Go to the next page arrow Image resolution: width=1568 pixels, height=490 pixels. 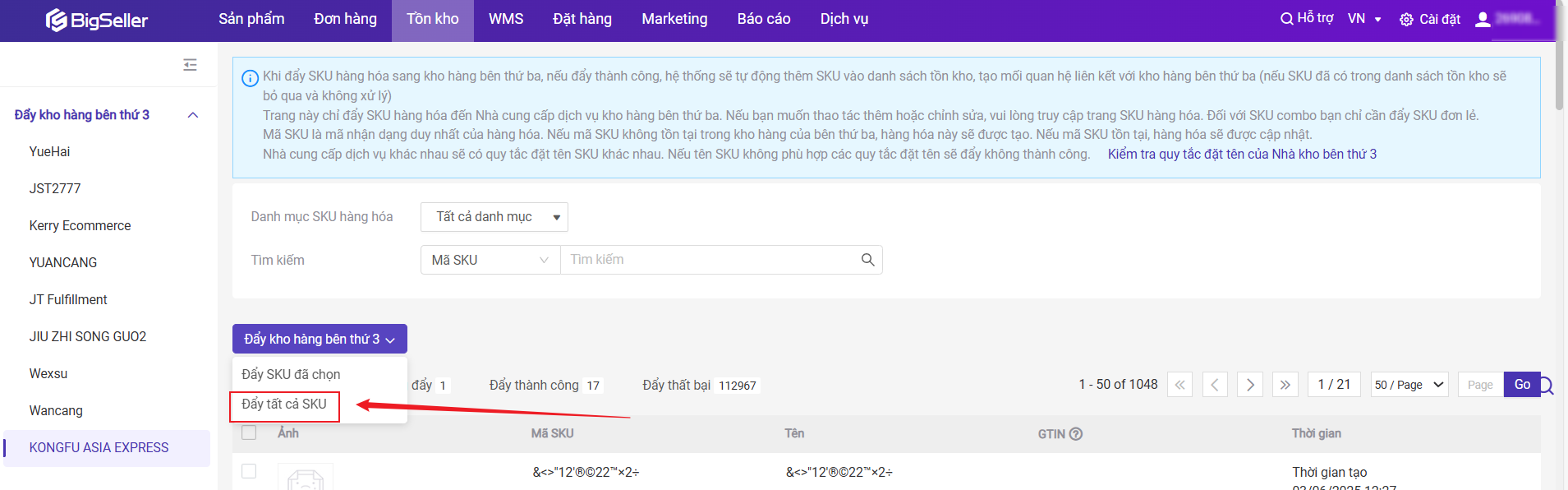[x=1250, y=385]
